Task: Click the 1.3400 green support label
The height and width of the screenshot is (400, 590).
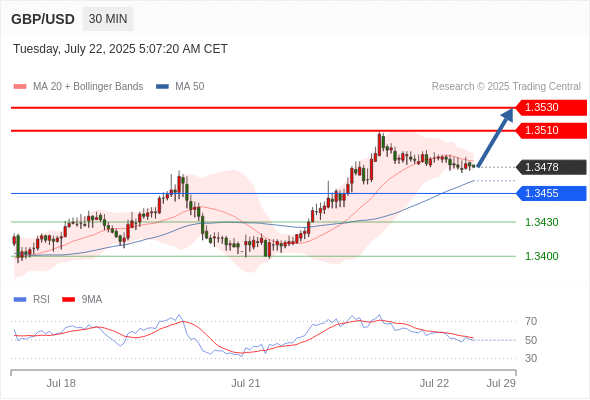Action: 541,256
